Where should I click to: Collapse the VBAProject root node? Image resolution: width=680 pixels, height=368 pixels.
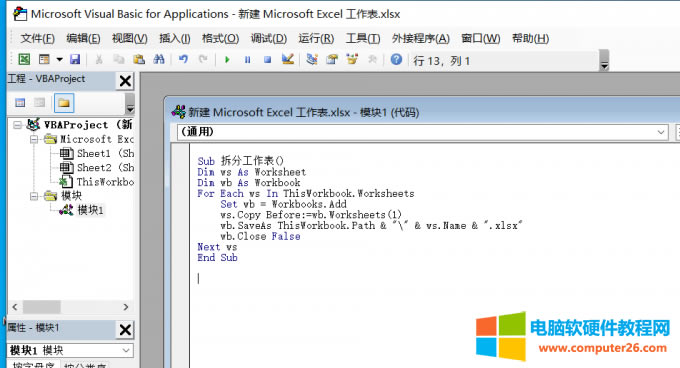click(x=17, y=125)
